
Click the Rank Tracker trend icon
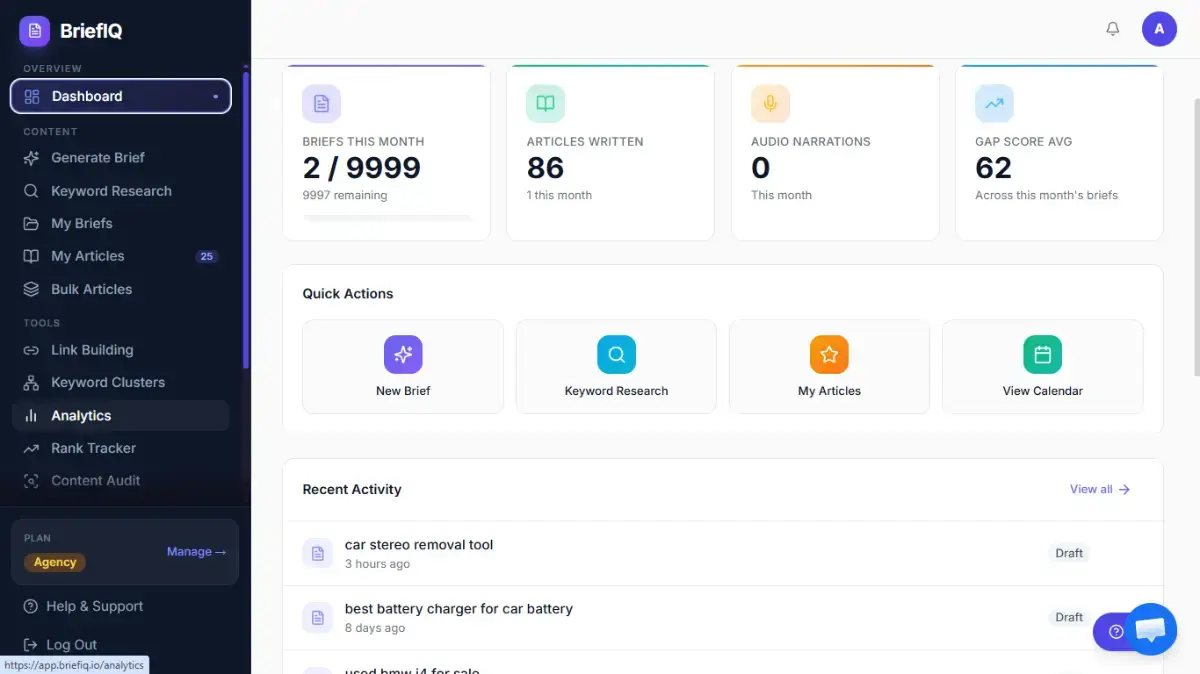[32, 448]
